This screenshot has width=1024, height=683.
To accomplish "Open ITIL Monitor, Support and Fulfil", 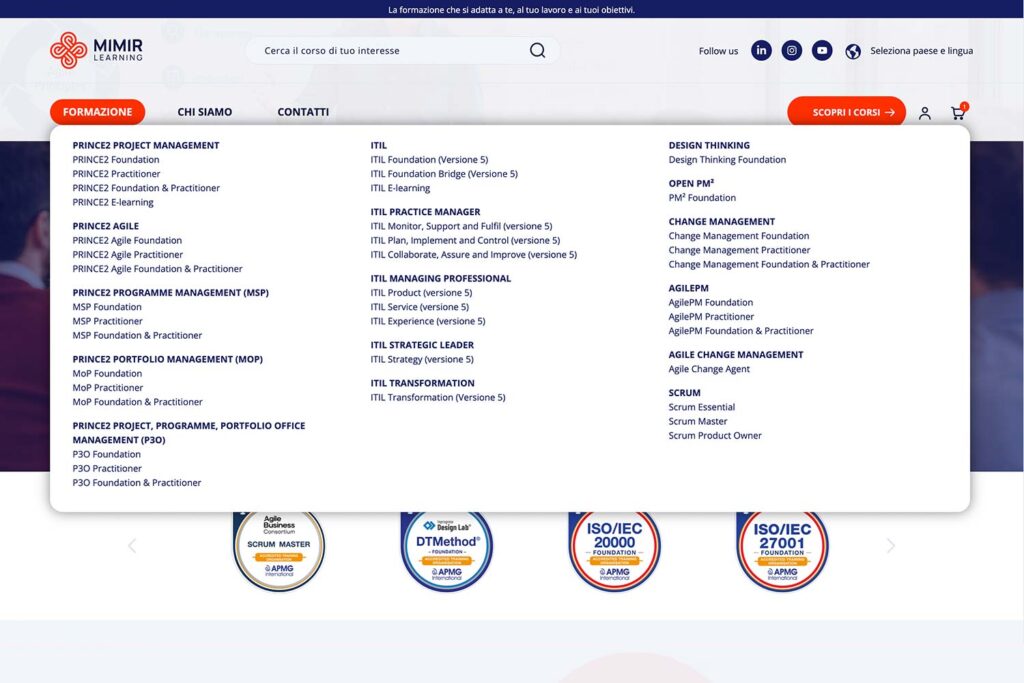I will point(461,226).
